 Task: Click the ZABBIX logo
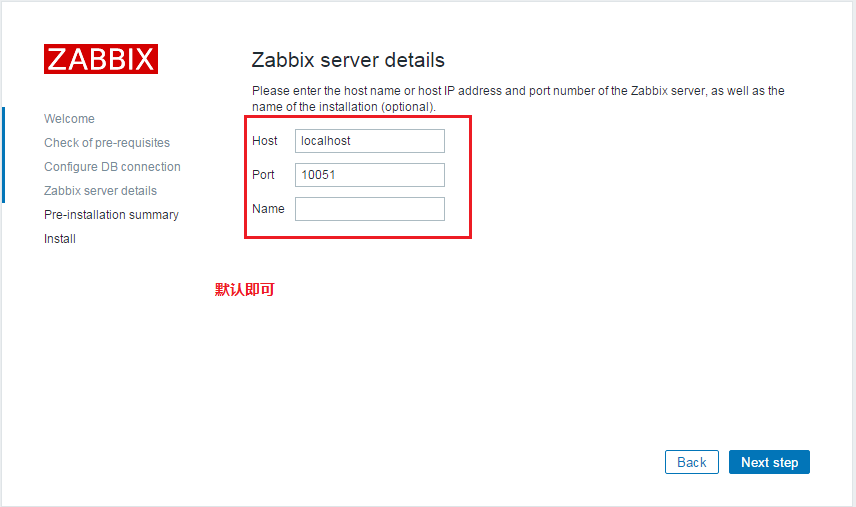(101, 59)
